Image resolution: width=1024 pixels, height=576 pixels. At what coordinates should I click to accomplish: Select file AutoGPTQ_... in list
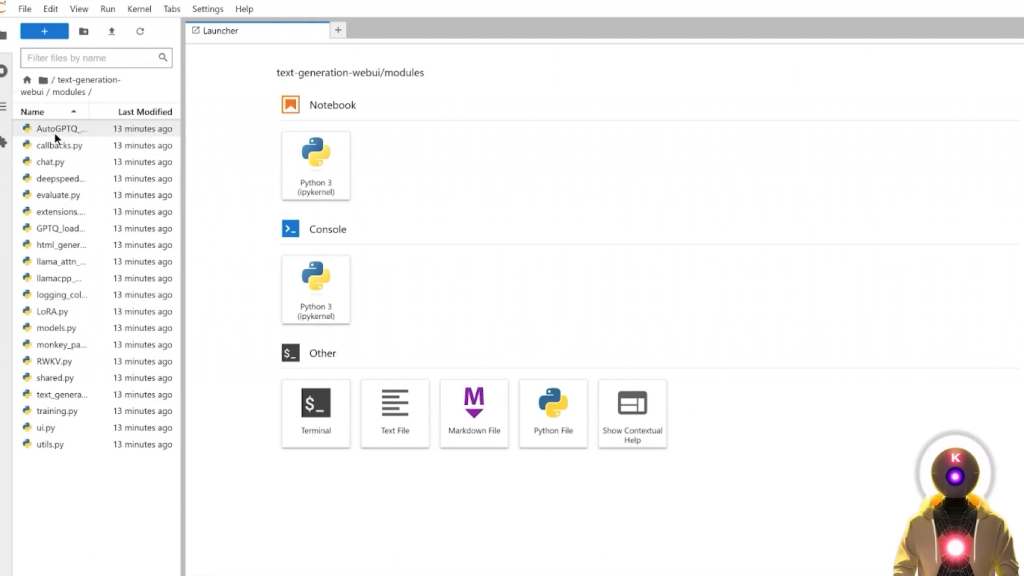97,129
